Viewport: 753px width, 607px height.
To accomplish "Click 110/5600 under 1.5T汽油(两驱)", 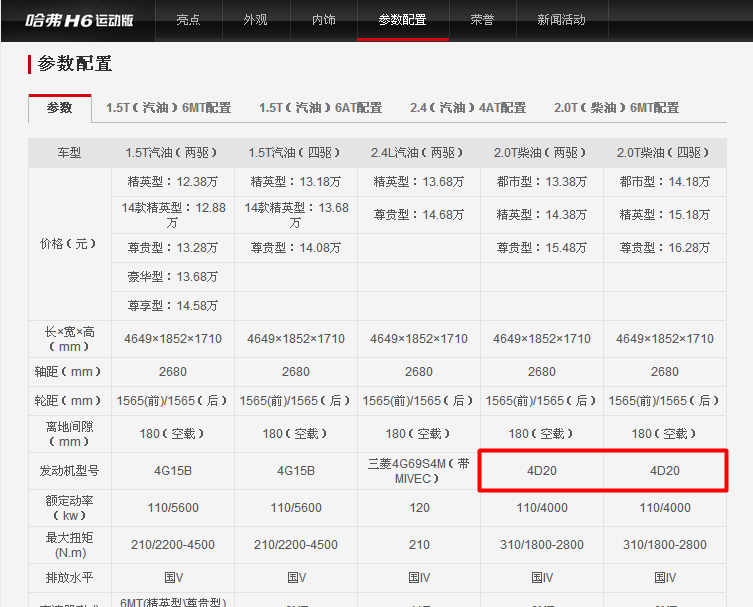I will [173, 508].
